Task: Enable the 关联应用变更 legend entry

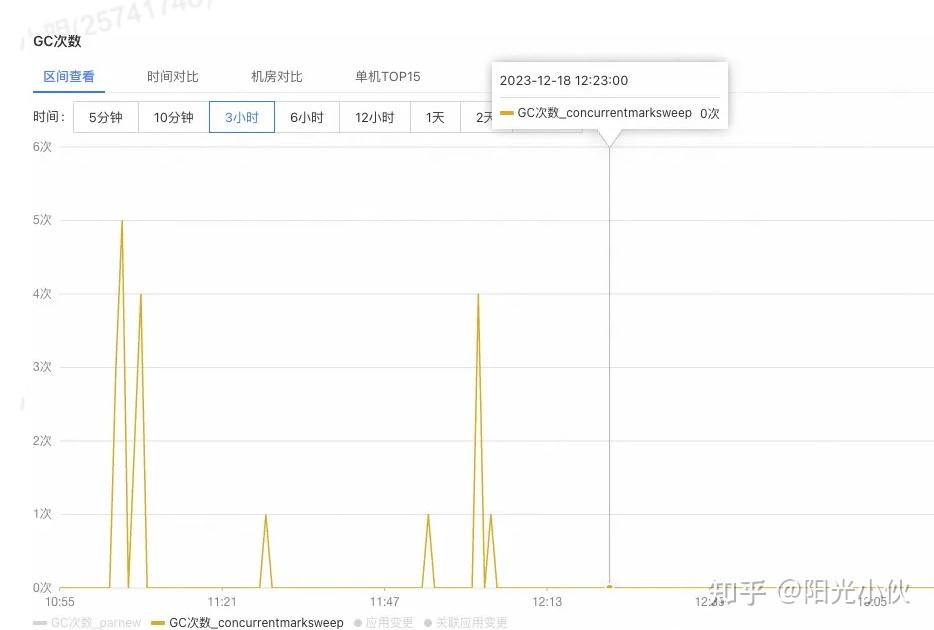Action: pyautogui.click(x=468, y=622)
